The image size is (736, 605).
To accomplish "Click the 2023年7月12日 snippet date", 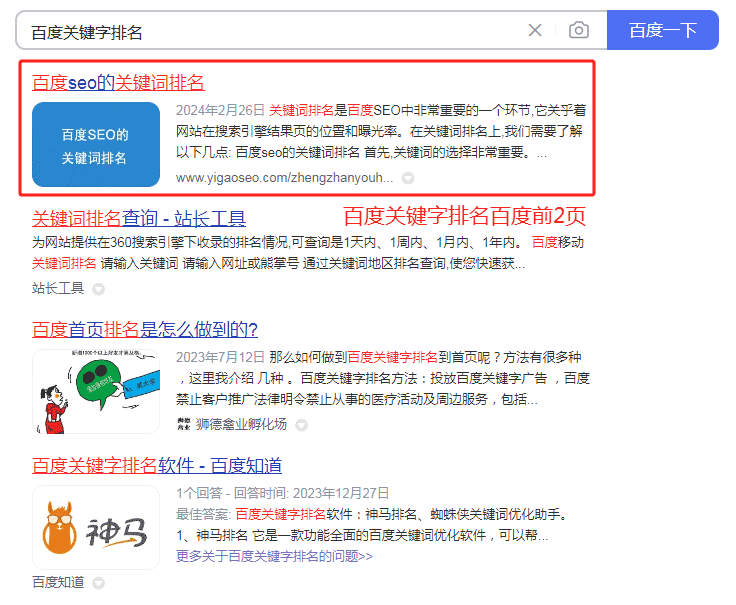I will coord(220,357).
